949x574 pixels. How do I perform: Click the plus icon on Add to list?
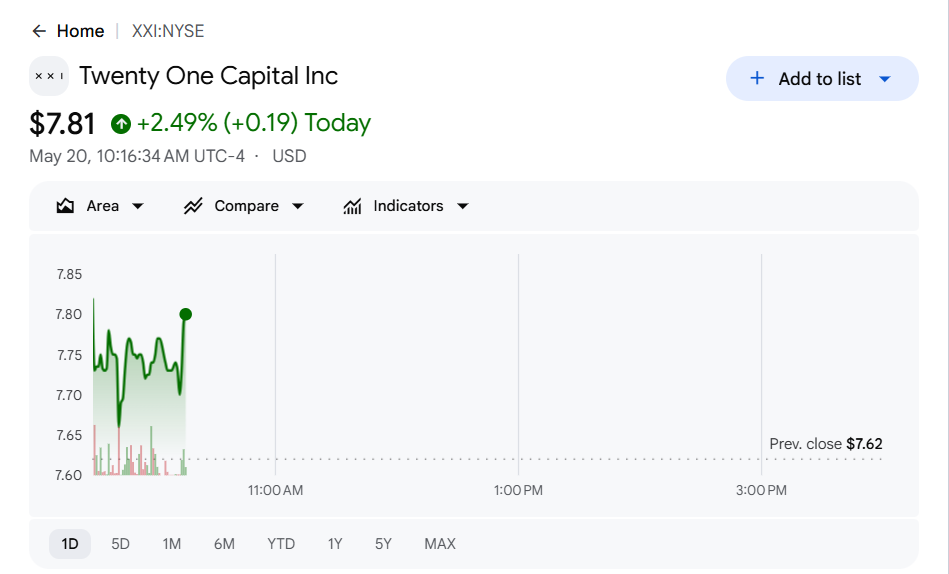[757, 78]
